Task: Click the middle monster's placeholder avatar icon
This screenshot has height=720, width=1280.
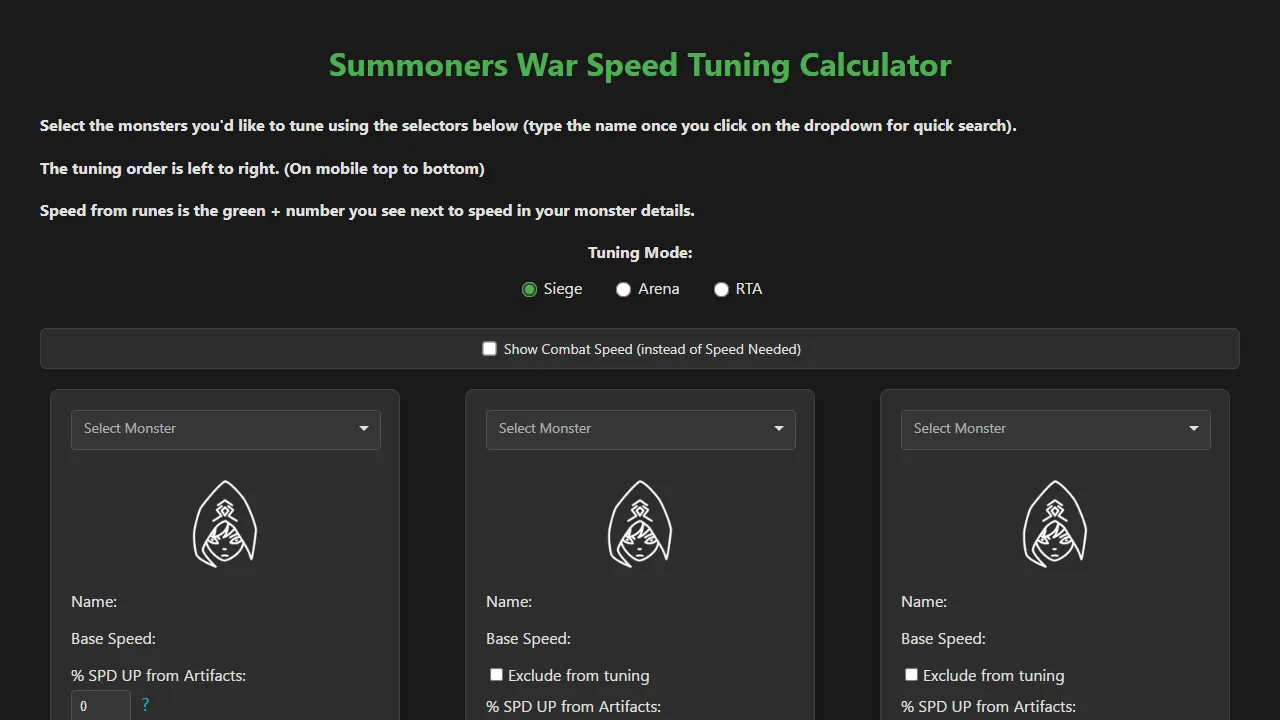Action: (x=640, y=522)
